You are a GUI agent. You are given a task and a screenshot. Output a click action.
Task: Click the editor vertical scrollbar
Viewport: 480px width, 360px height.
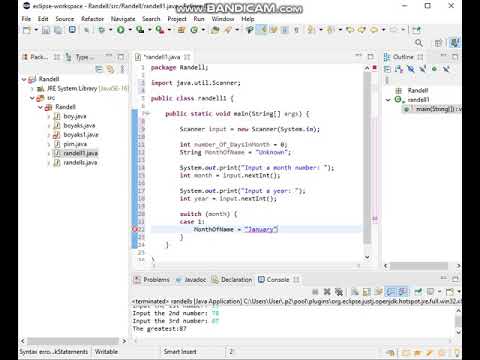tap(367, 157)
